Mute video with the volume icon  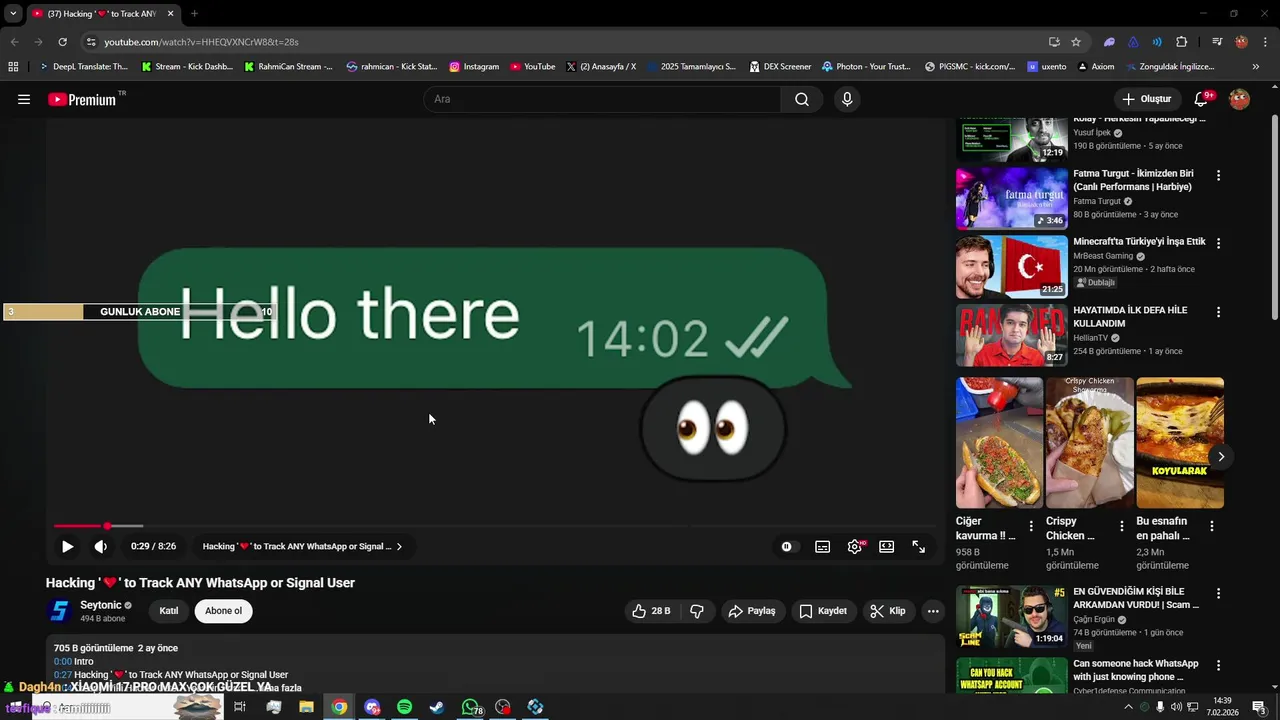101,546
